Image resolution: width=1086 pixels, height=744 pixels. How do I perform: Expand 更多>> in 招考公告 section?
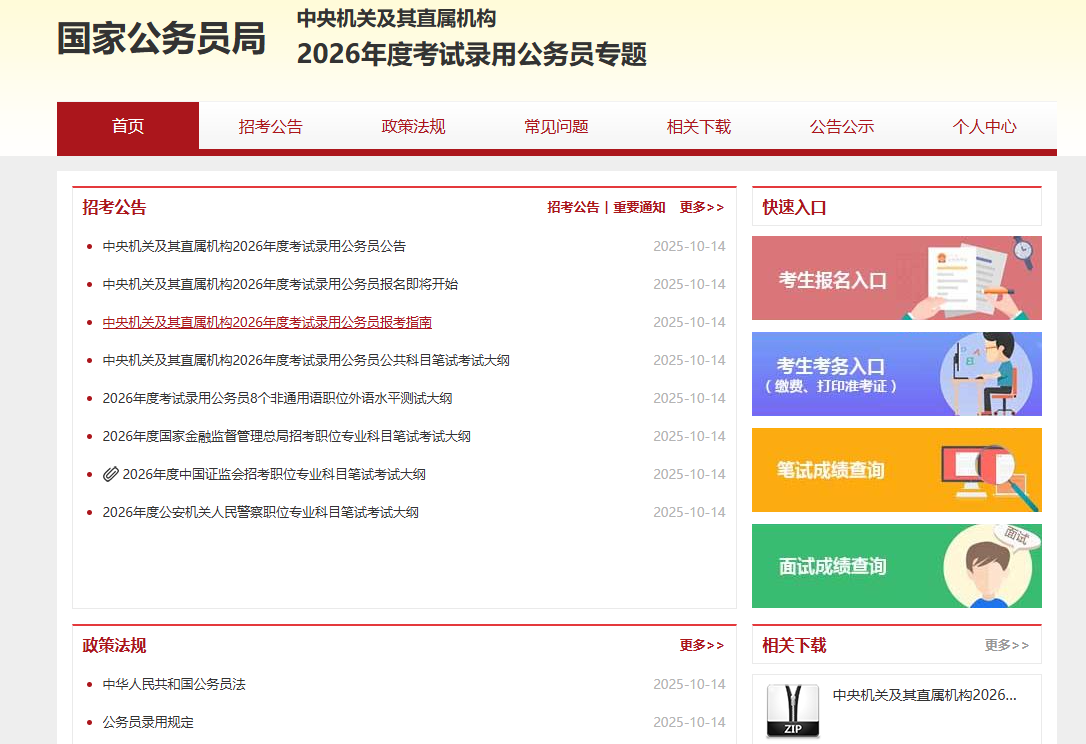tap(701, 207)
